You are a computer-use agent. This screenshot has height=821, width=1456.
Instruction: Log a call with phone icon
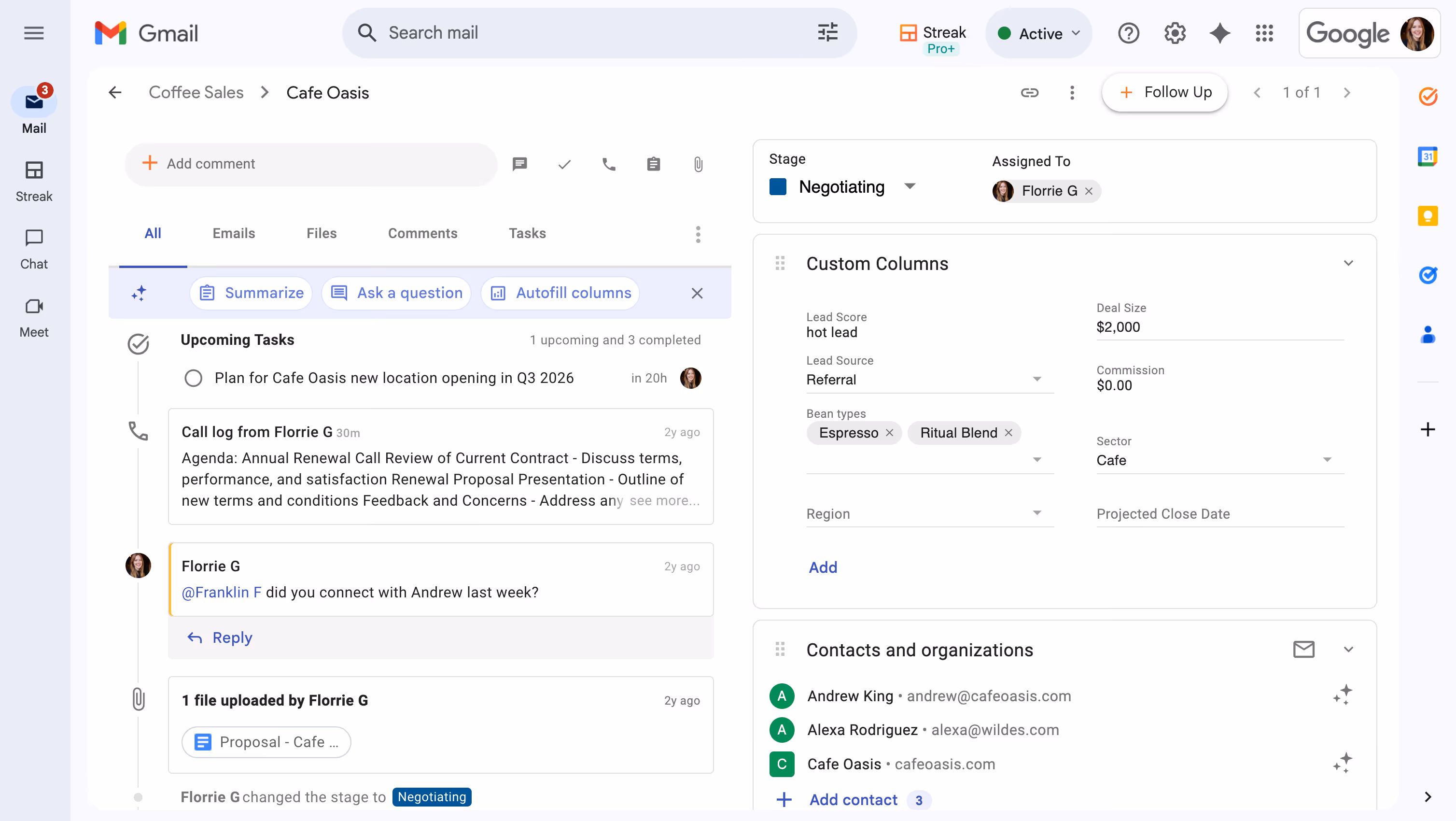click(x=609, y=164)
